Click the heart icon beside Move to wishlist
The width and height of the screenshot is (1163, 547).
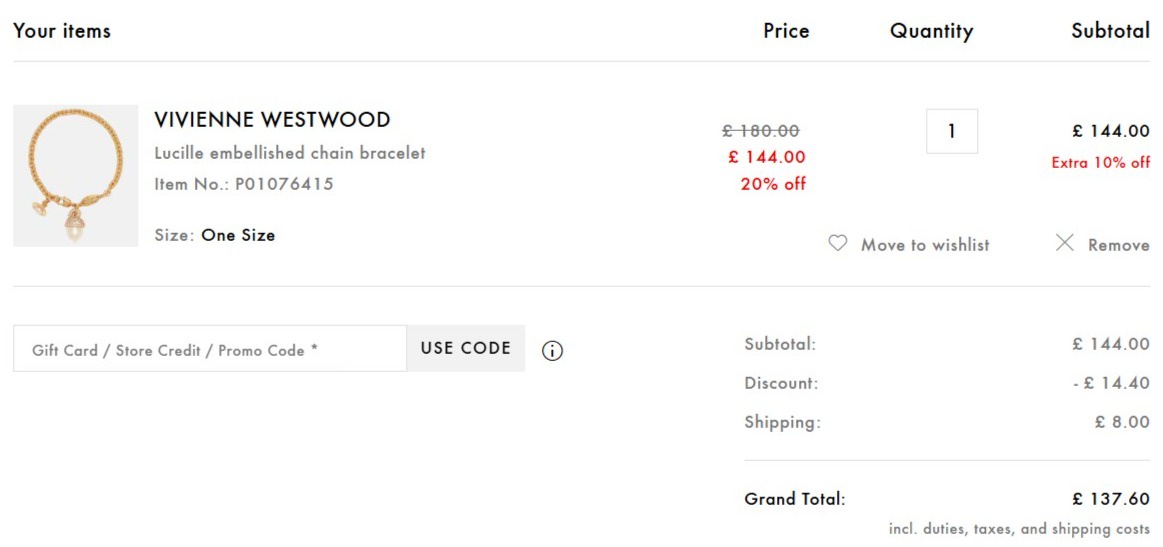click(x=838, y=243)
